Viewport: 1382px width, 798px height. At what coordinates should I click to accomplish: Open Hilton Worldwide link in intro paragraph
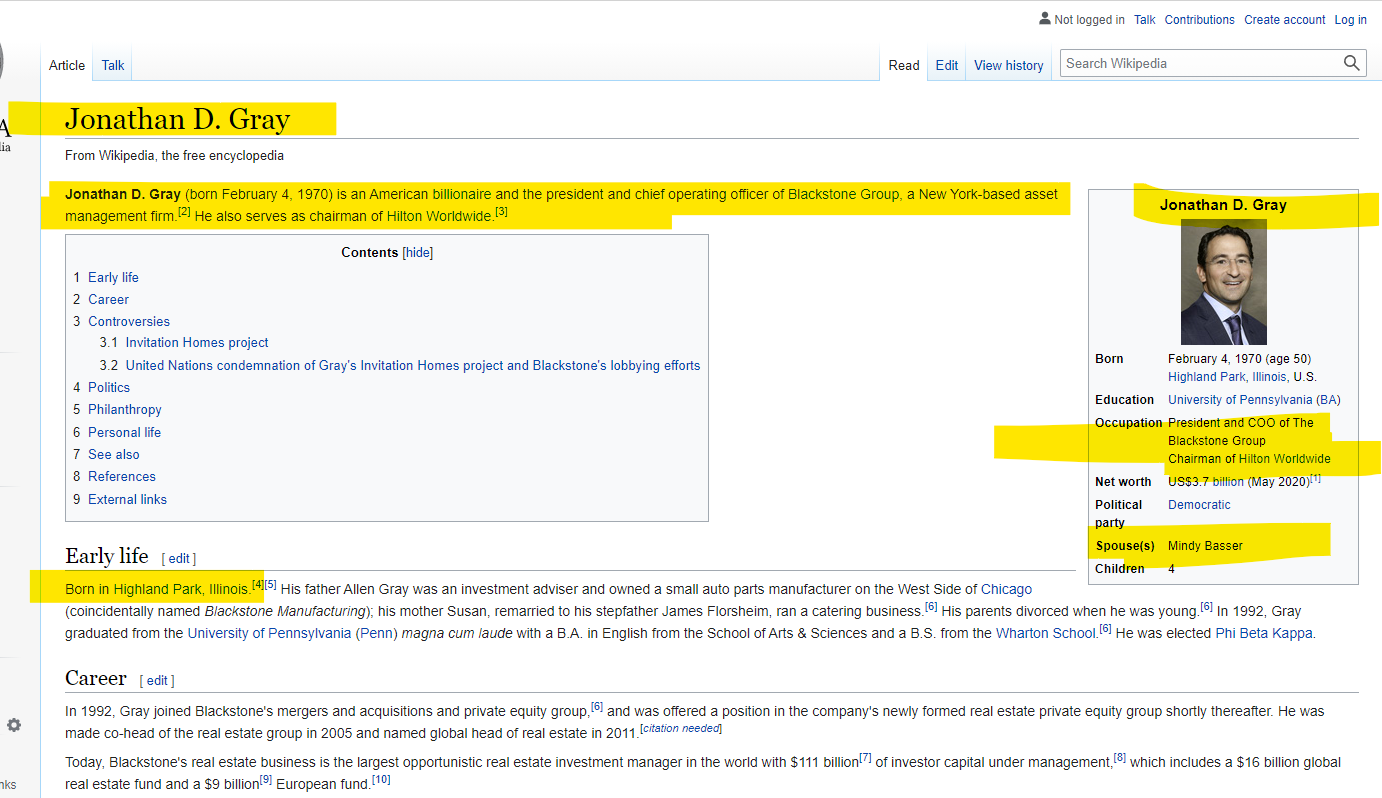coord(440,216)
